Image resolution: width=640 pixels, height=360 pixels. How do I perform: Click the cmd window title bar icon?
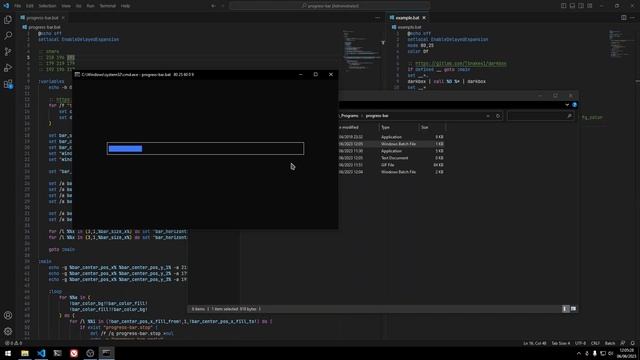(x=77, y=75)
